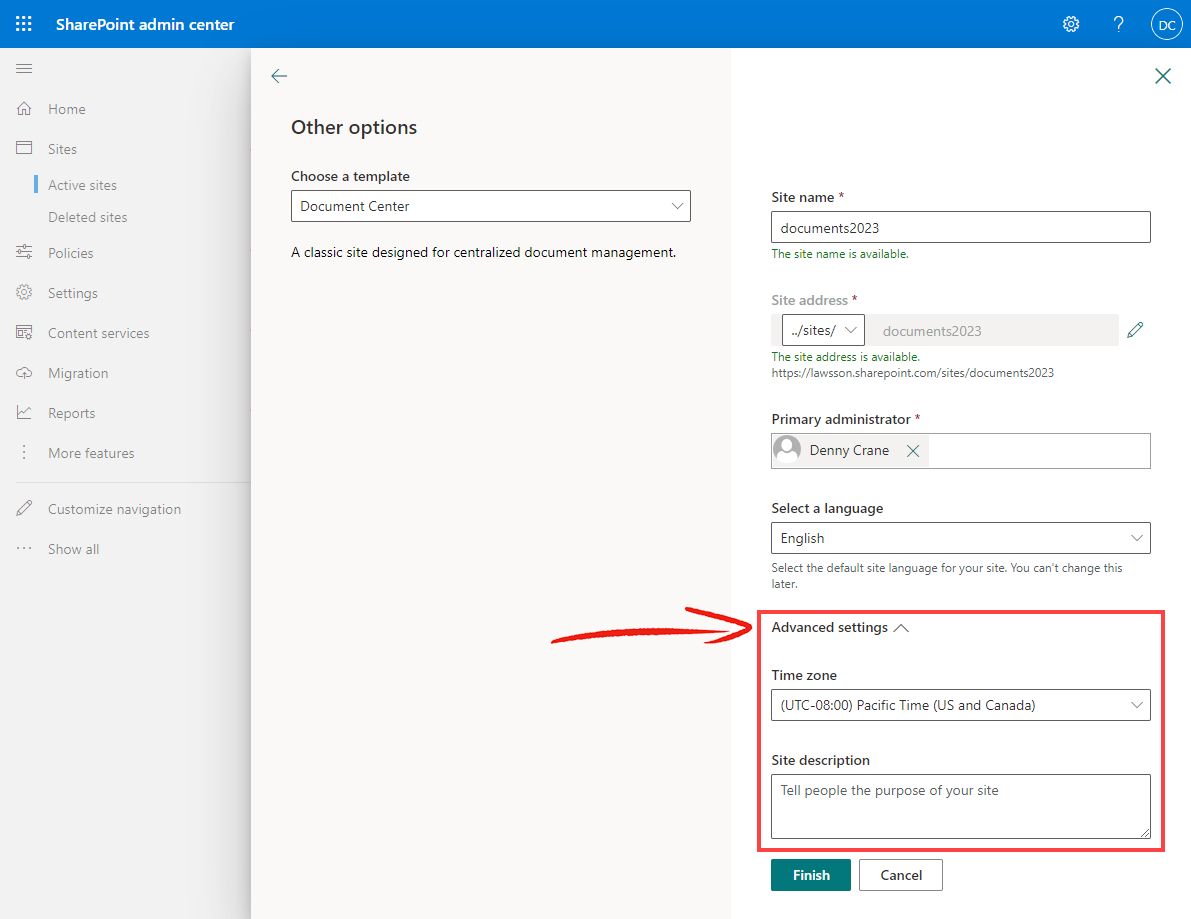Screen dimensions: 1191x919
Task: Collapse the navigation hamburger menu
Action: (x=24, y=68)
